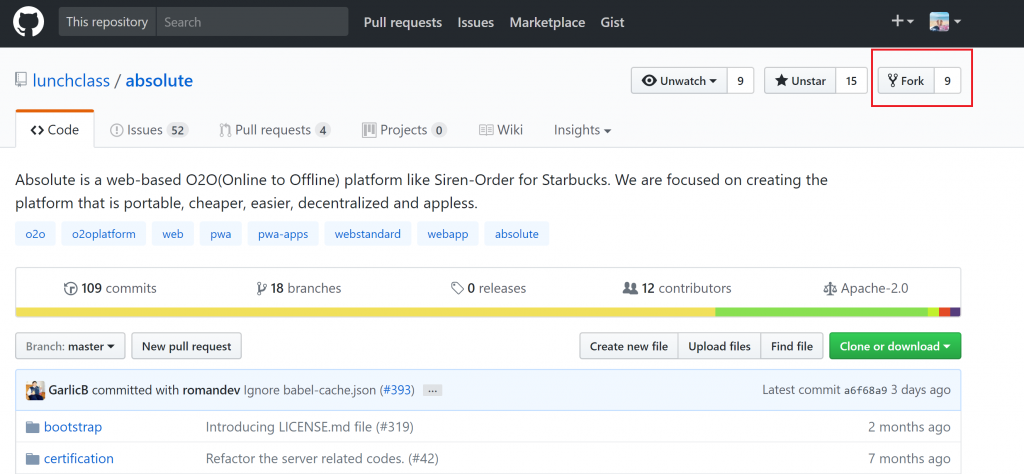Click the fork count 9
Image resolution: width=1024 pixels, height=474 pixels.
pyautogui.click(x=948, y=81)
